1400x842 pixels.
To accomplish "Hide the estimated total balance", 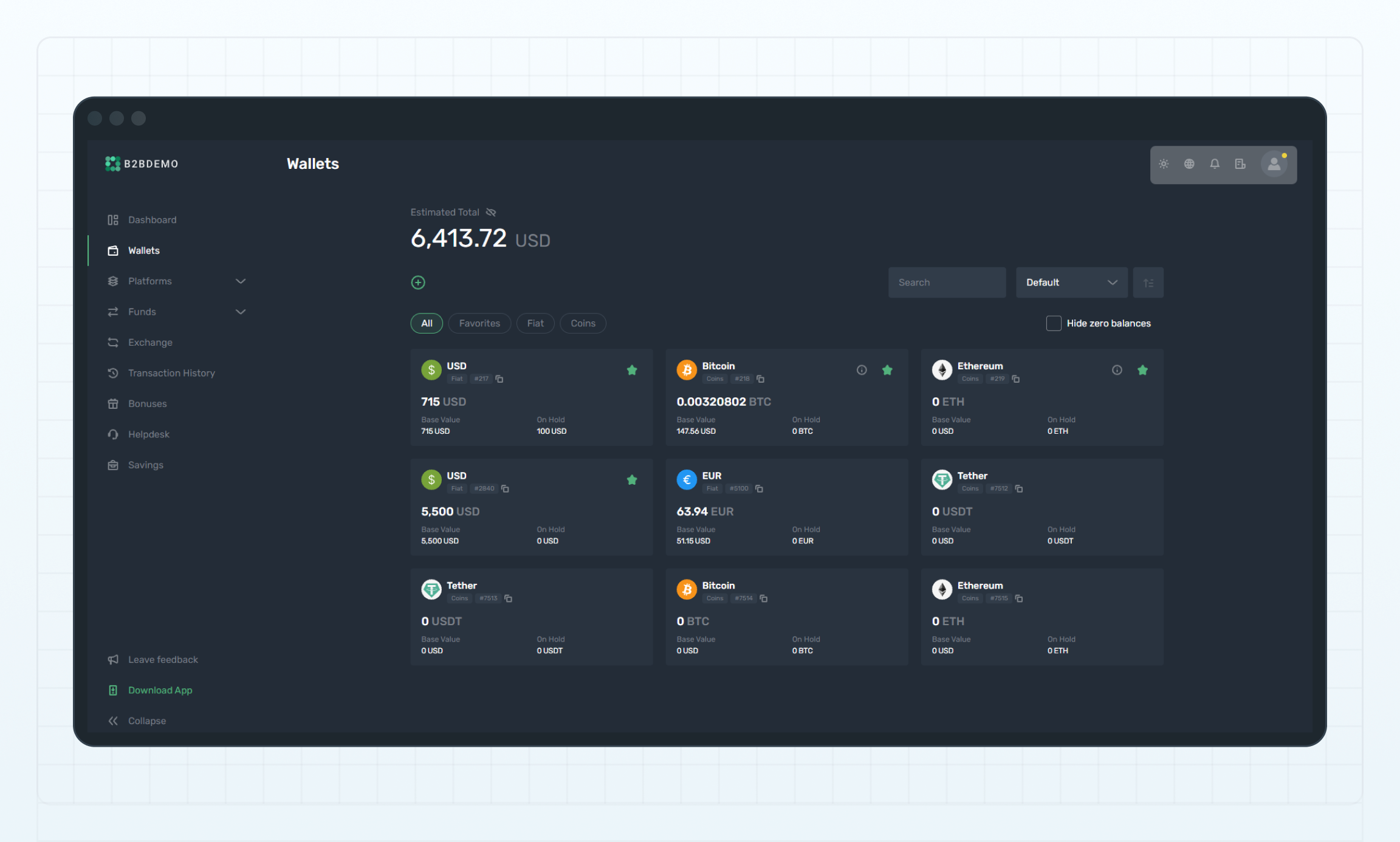I will (491, 212).
